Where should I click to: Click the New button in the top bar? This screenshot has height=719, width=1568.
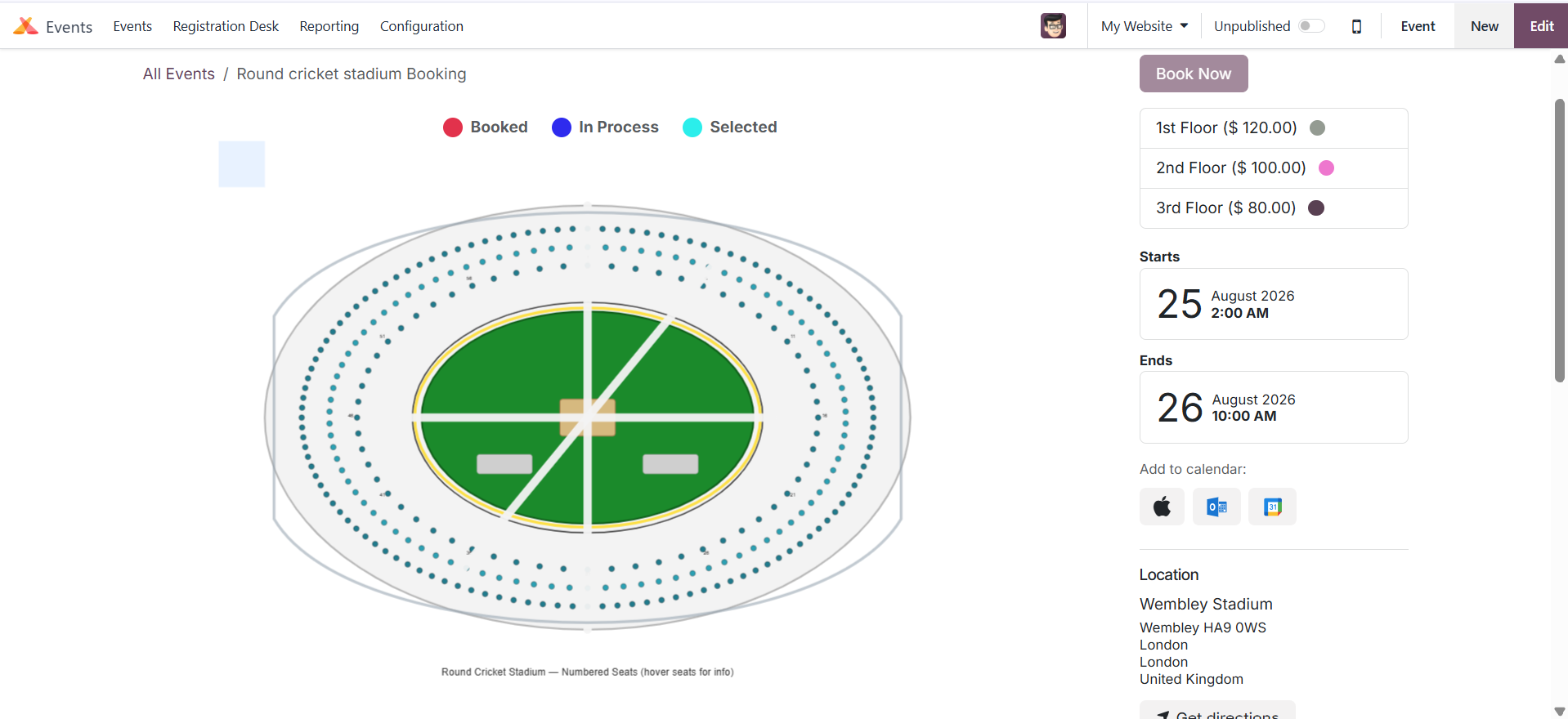coord(1484,26)
